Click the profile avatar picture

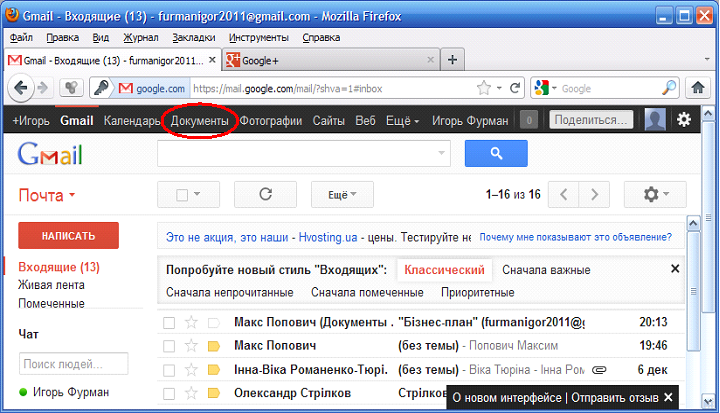pos(655,120)
